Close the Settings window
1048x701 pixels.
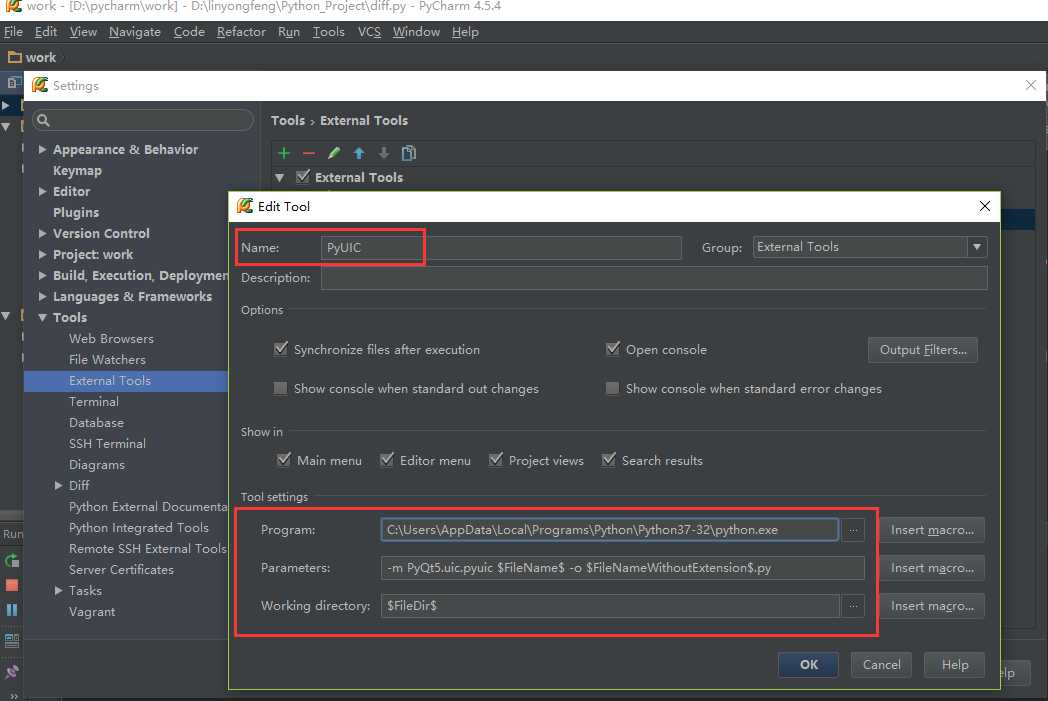1031,85
